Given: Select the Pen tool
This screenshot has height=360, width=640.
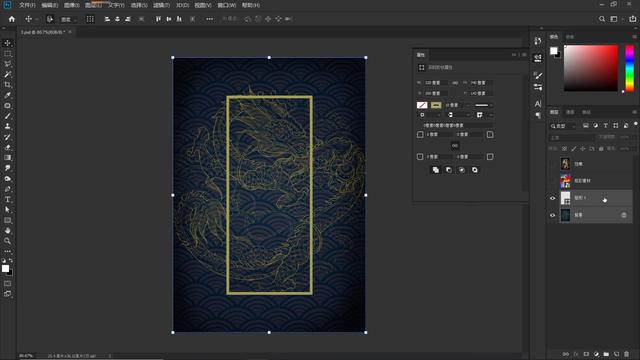Looking at the screenshot, I should click(7, 189).
